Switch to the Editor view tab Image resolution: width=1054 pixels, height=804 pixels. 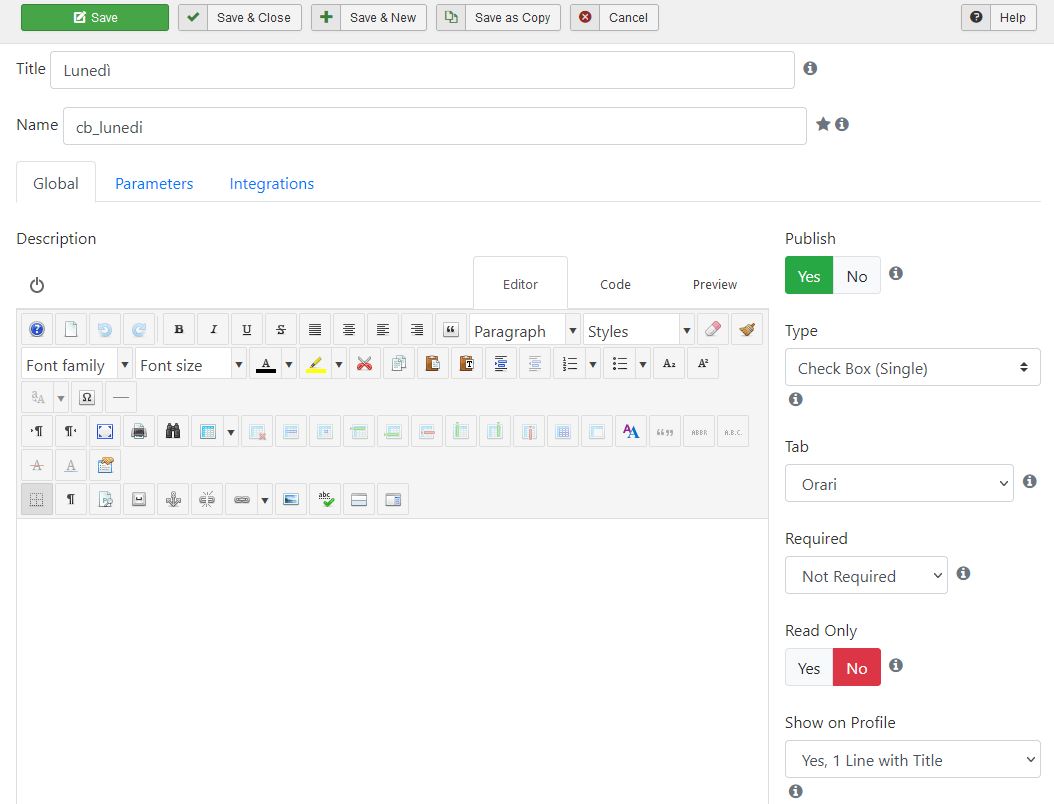pyautogui.click(x=520, y=284)
